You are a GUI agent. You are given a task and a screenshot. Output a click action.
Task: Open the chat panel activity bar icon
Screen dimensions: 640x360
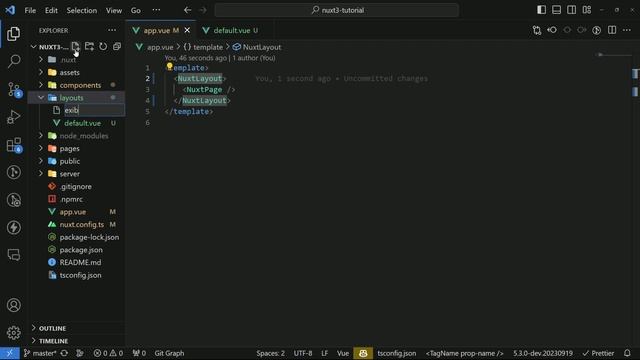point(13,255)
